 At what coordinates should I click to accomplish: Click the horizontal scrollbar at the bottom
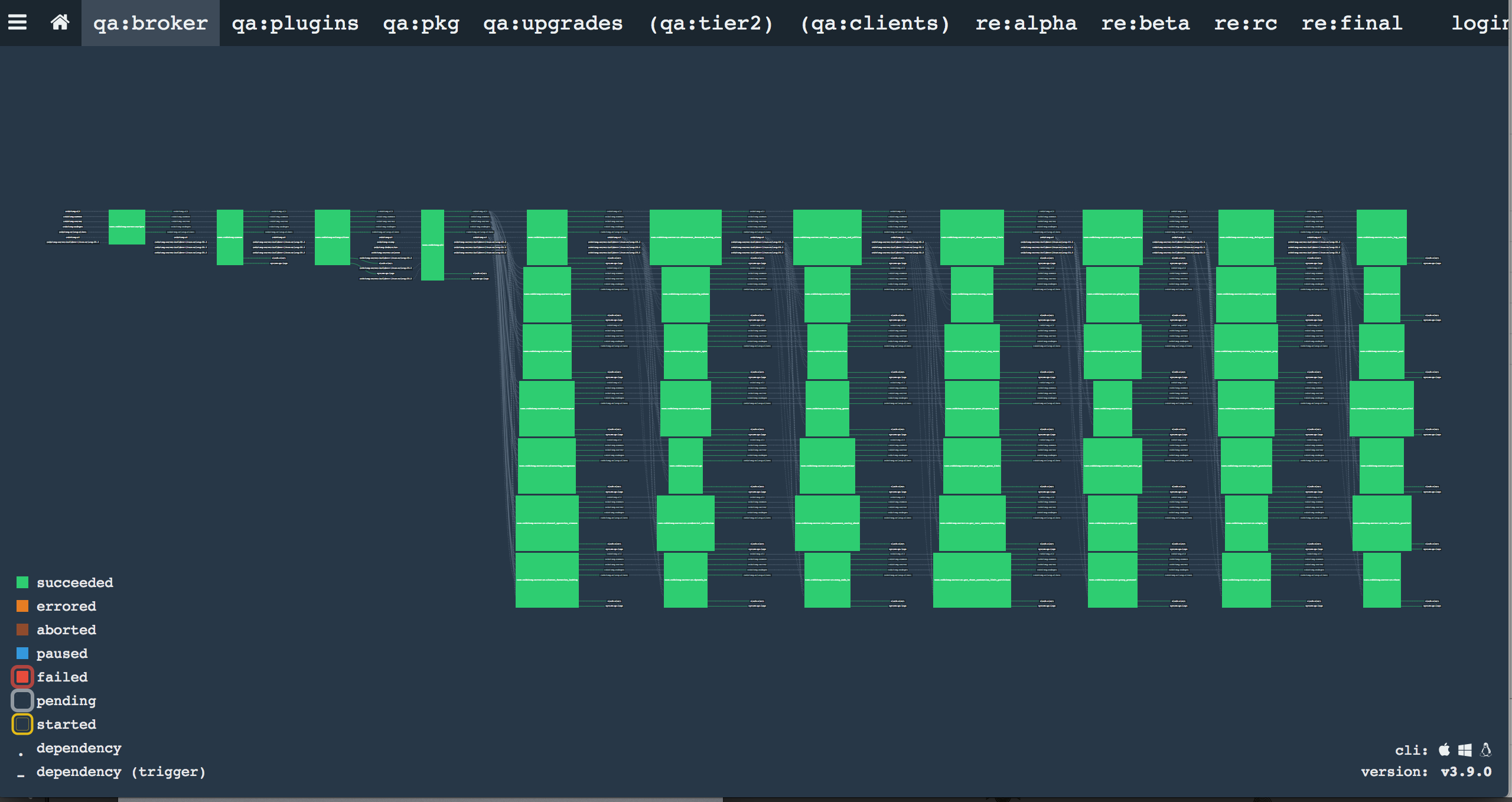click(419, 799)
